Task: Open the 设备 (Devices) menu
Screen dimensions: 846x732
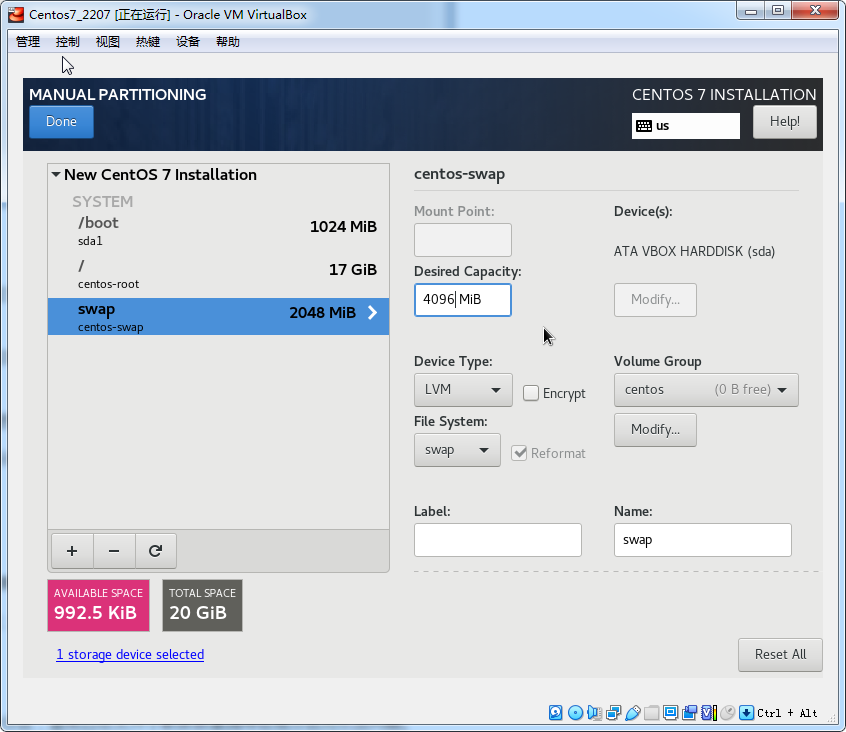Action: pos(188,42)
